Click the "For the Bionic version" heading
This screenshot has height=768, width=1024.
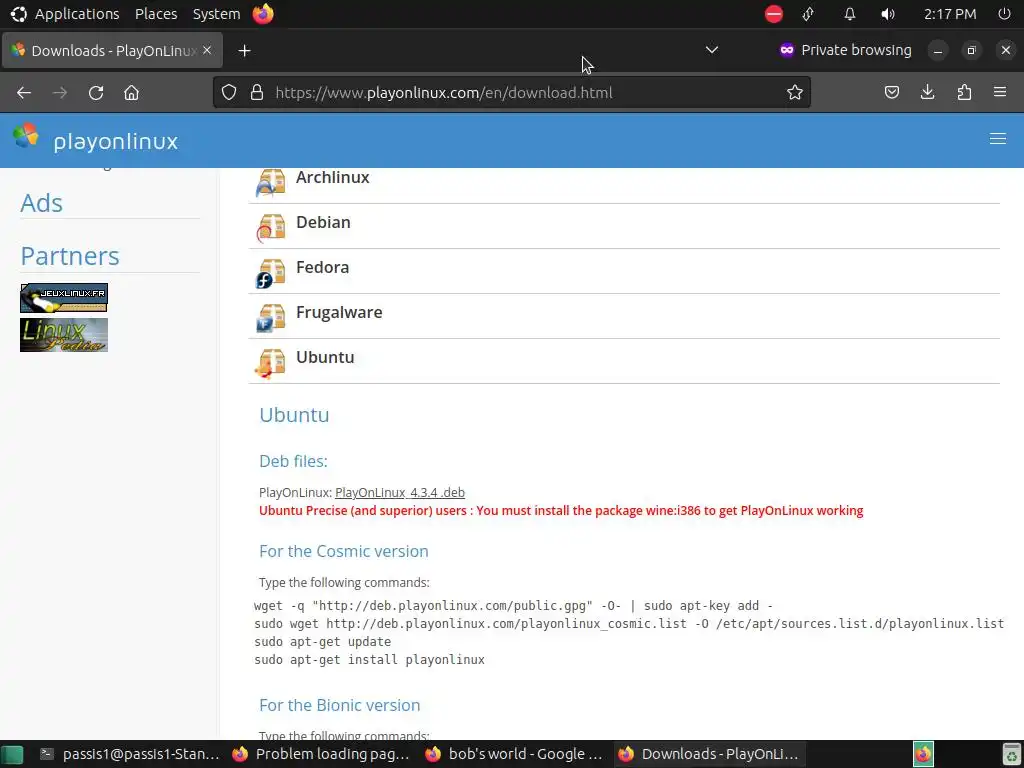[340, 705]
